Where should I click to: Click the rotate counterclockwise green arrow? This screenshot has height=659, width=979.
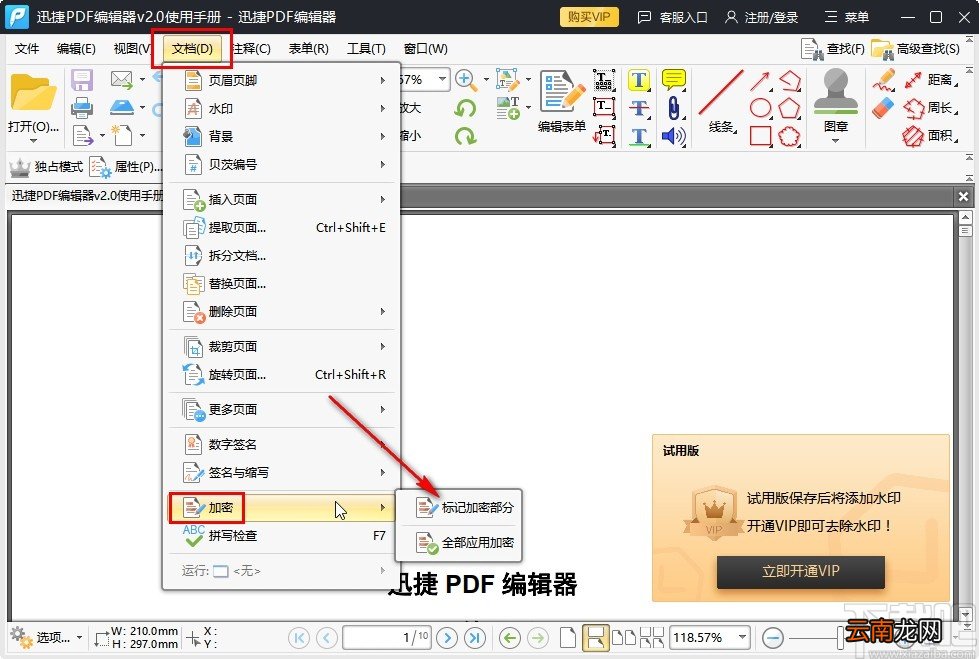(465, 108)
